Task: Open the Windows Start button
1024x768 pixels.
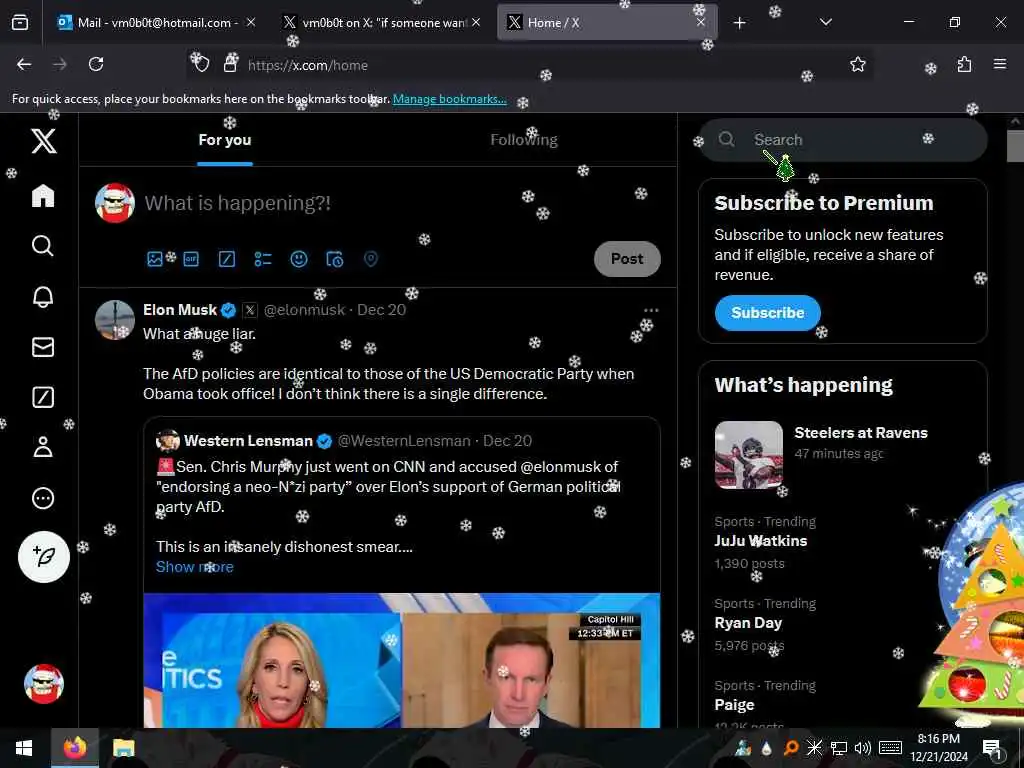Action: coord(24,748)
